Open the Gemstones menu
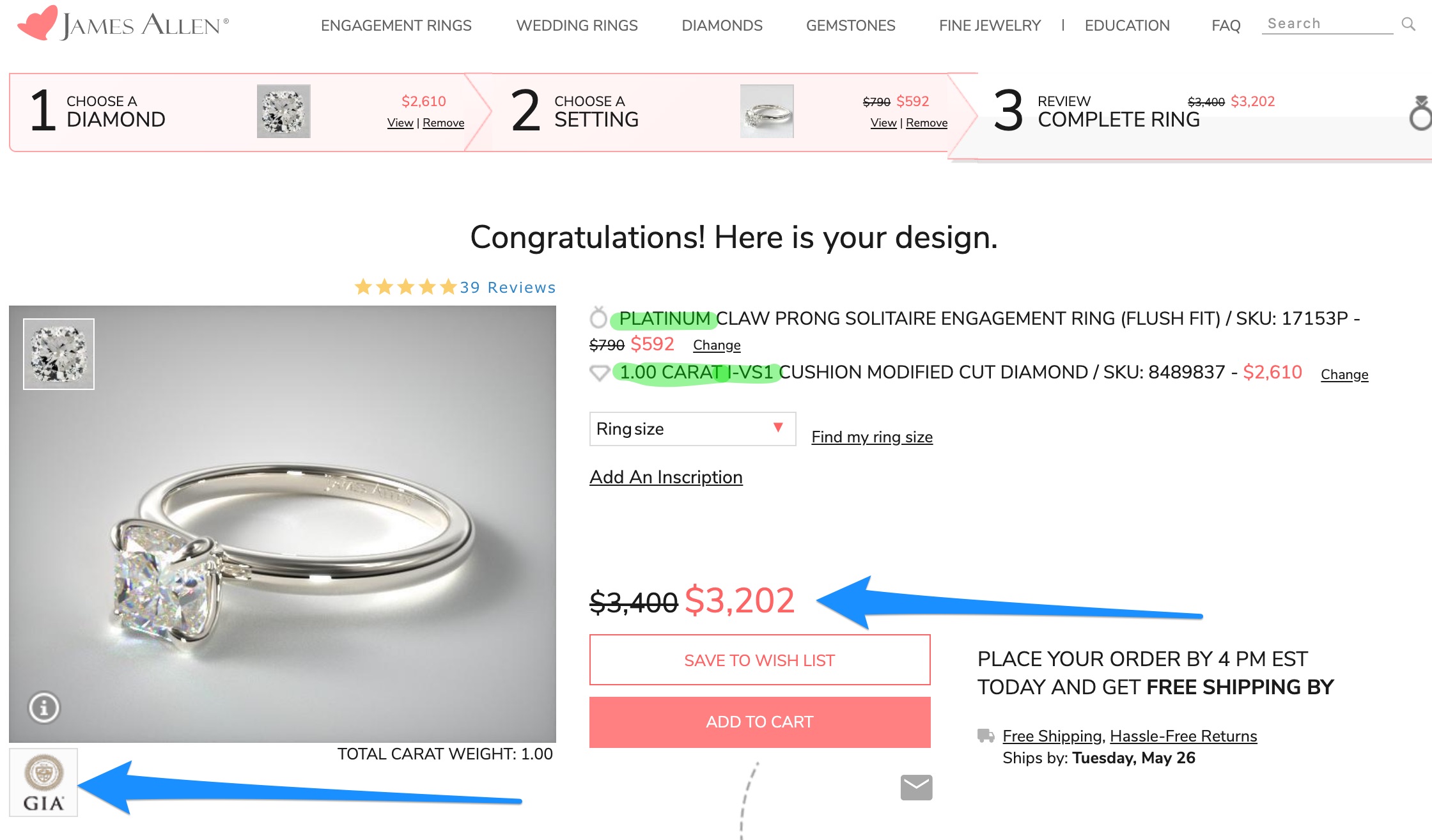Screen dimensions: 1432x840 (850, 26)
